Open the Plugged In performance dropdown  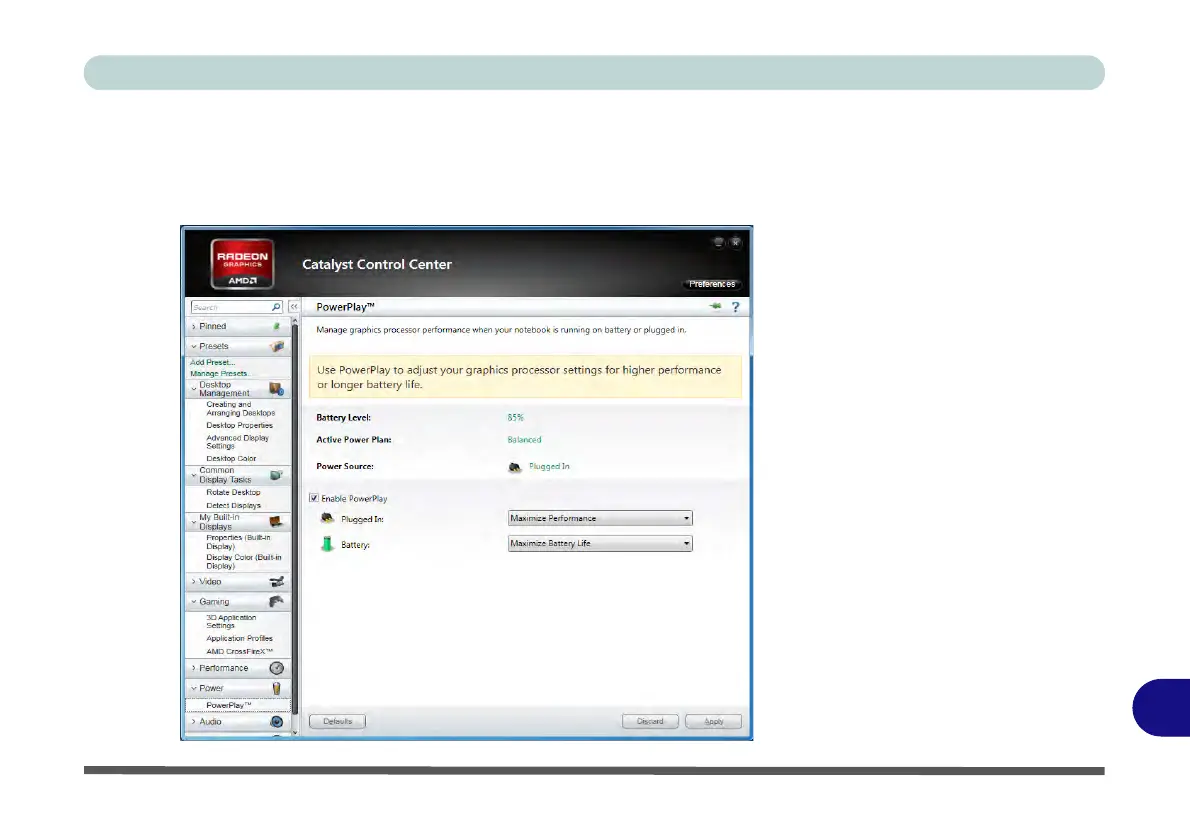click(600, 518)
